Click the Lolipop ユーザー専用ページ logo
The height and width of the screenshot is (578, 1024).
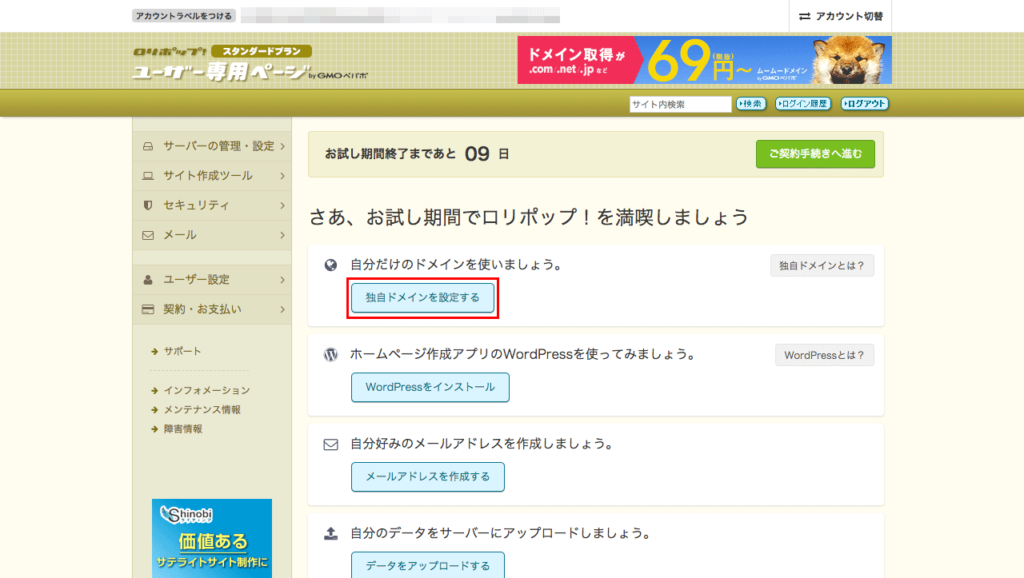click(250, 64)
